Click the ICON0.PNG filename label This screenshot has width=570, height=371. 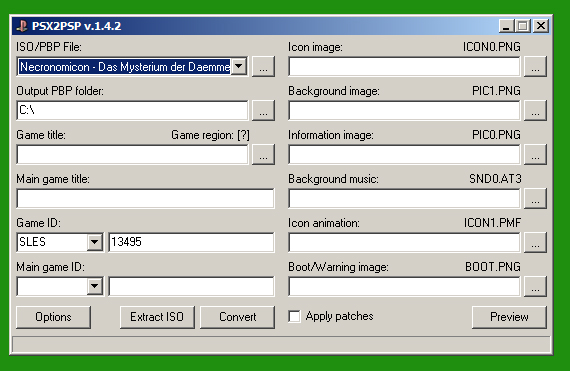point(491,47)
